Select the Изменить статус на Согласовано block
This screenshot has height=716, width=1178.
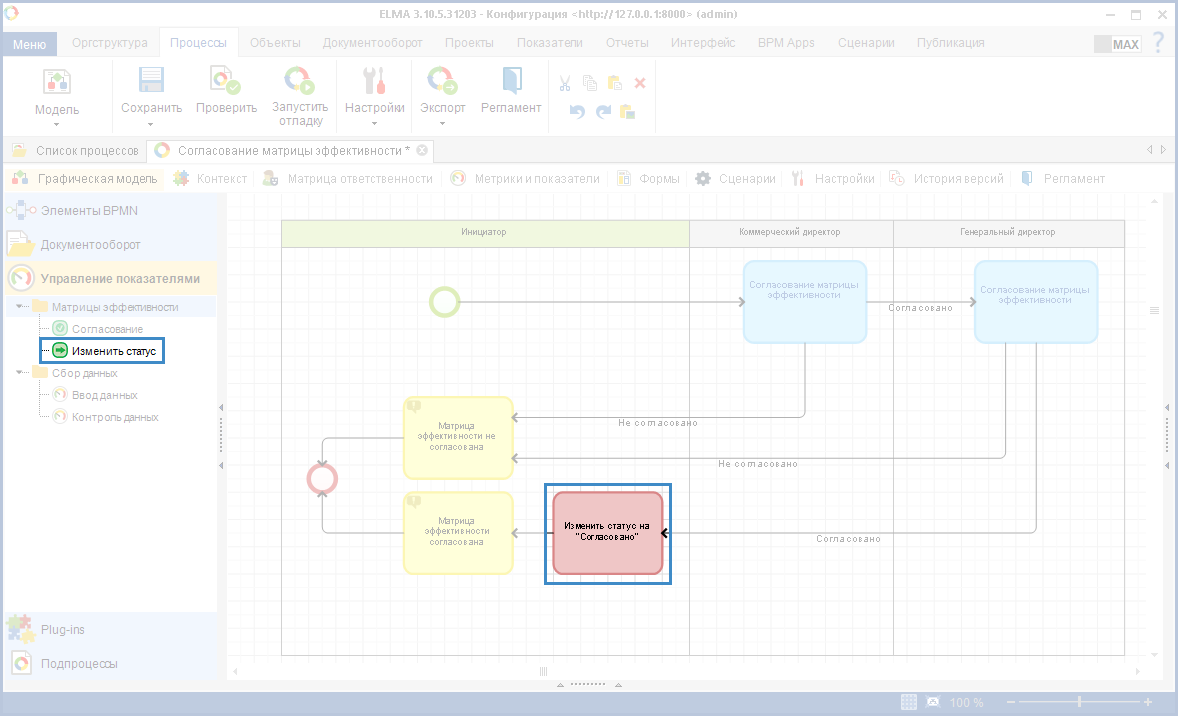pyautogui.click(x=607, y=533)
